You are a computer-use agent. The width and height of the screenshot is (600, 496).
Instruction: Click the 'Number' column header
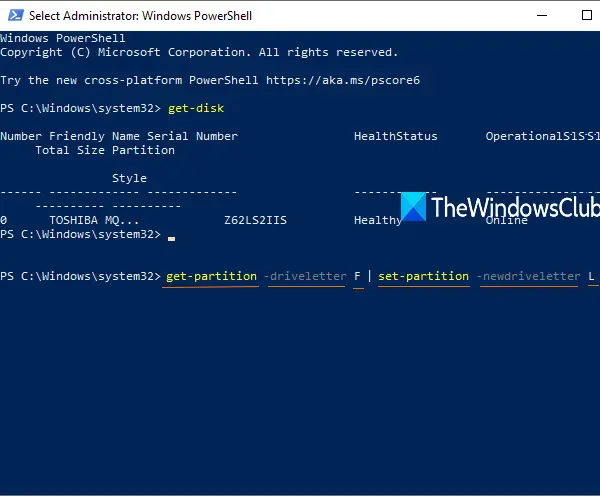pyautogui.click(x=21, y=136)
